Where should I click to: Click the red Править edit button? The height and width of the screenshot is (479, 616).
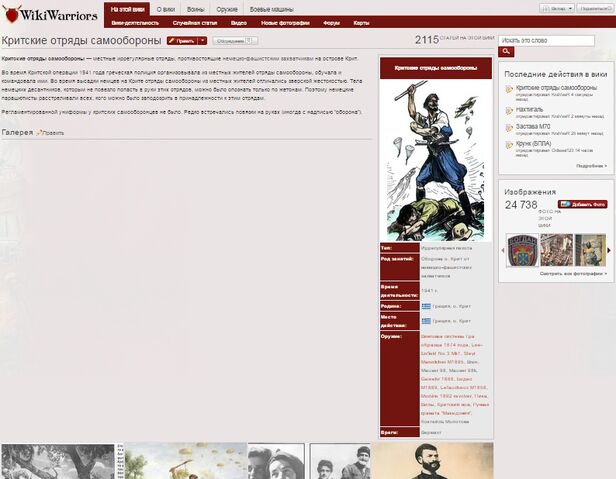click(183, 40)
